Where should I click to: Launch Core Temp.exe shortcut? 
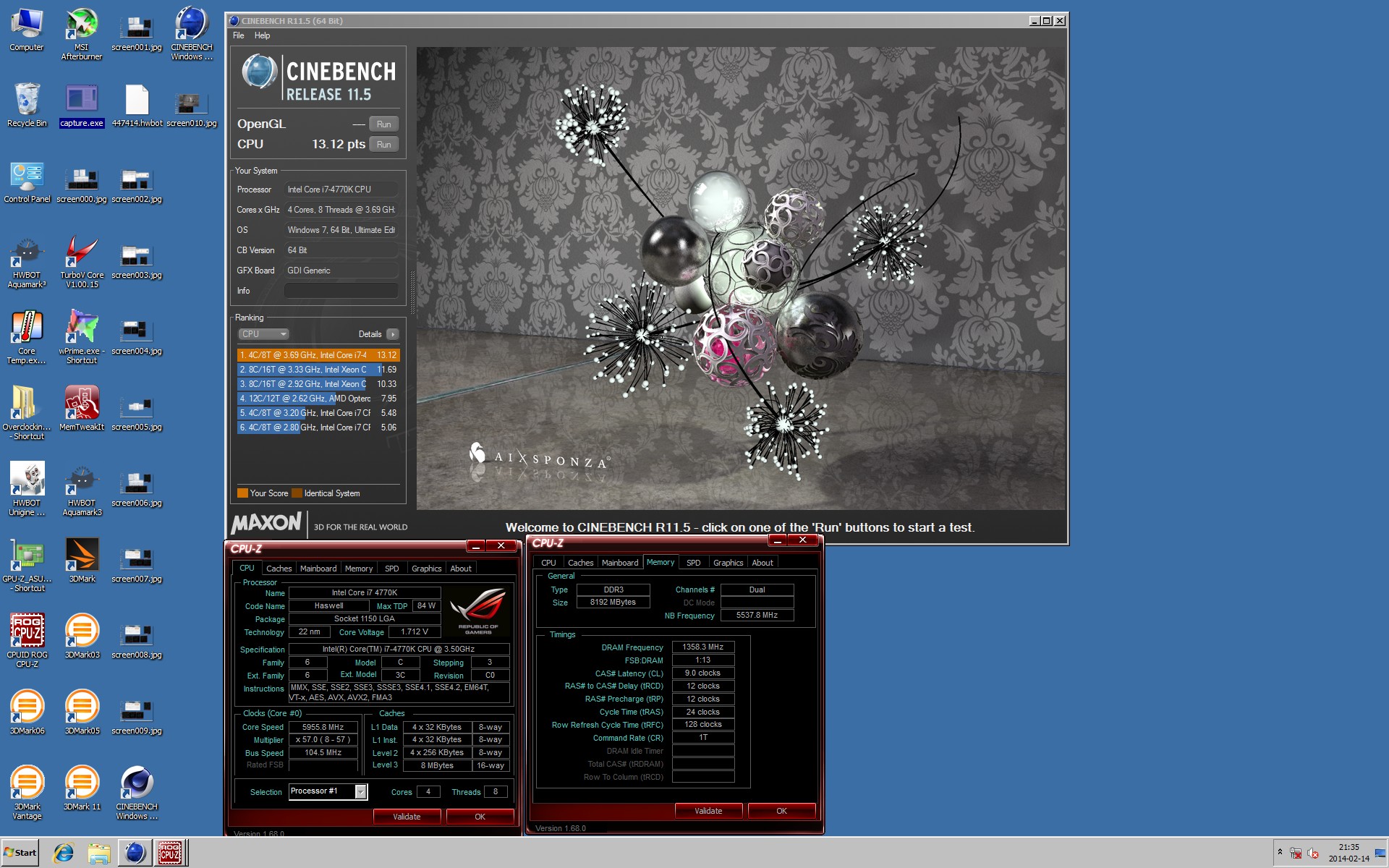click(27, 338)
